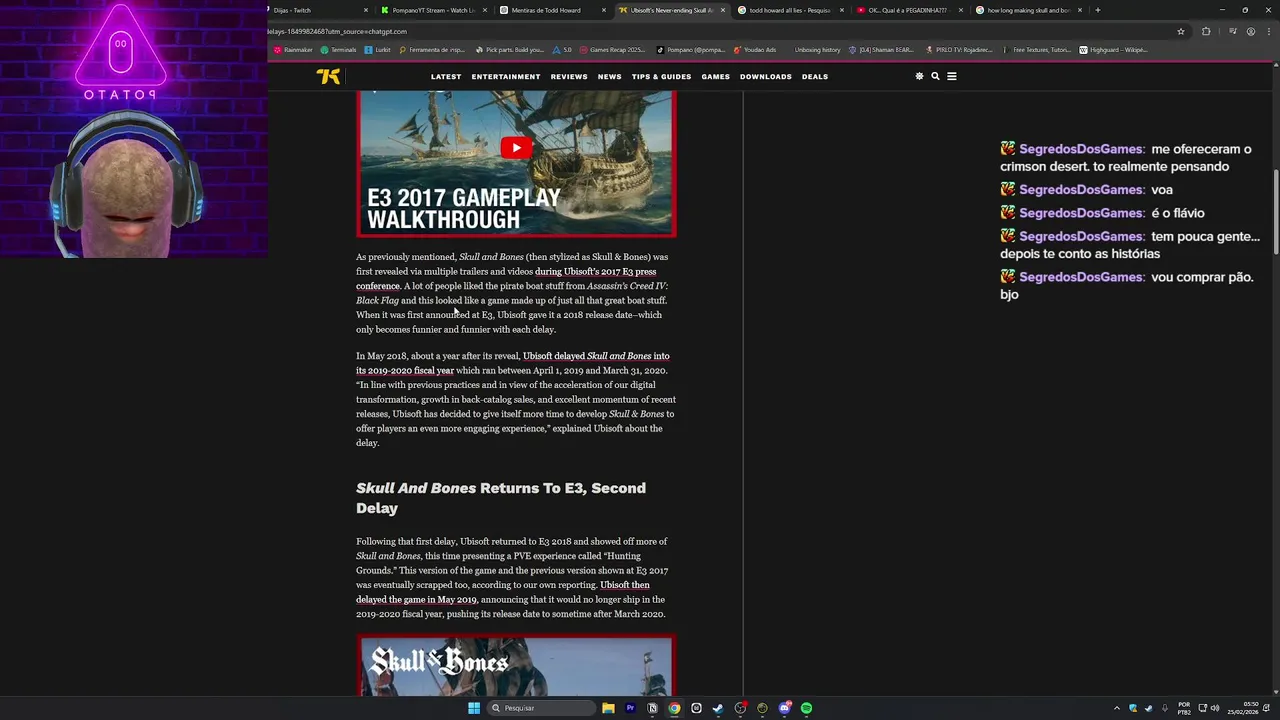This screenshot has width=1280, height=720.
Task: Open the Rainmaker bookmark
Action: click(293, 50)
